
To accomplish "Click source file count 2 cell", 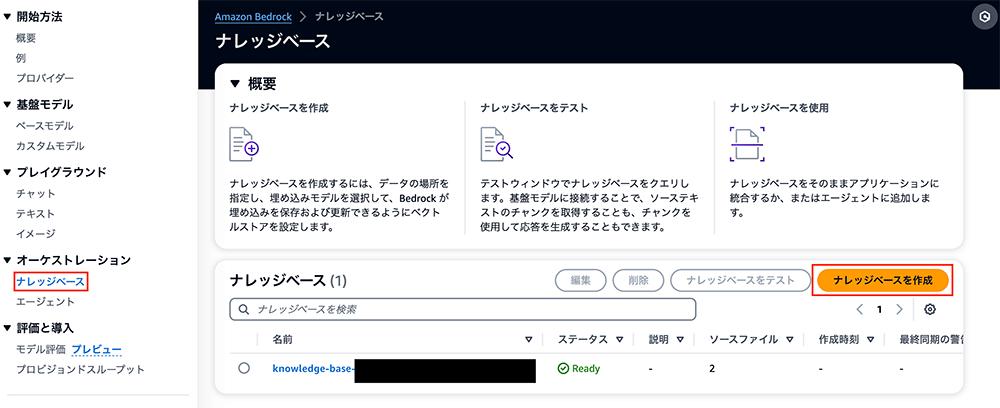I will click(x=712, y=368).
